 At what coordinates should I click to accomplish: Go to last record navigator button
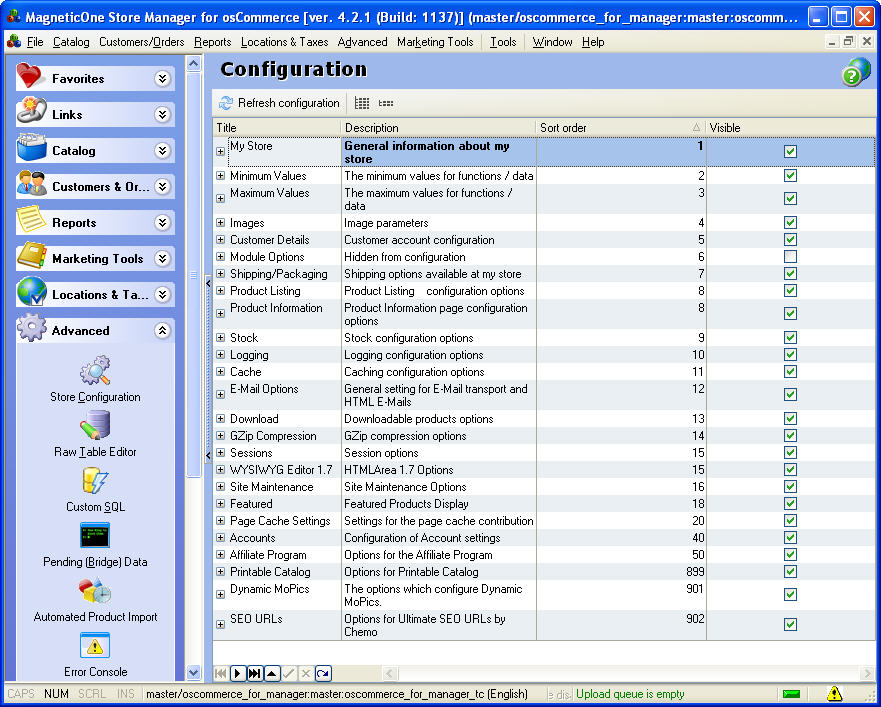[255, 673]
